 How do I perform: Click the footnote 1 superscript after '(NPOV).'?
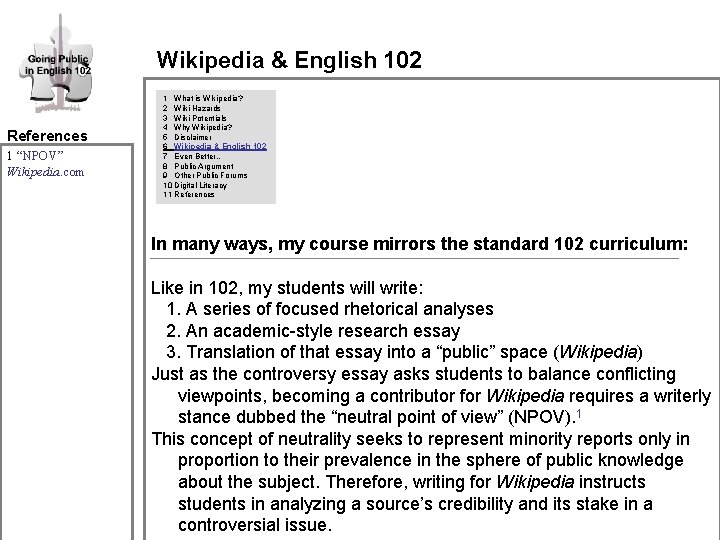579,413
